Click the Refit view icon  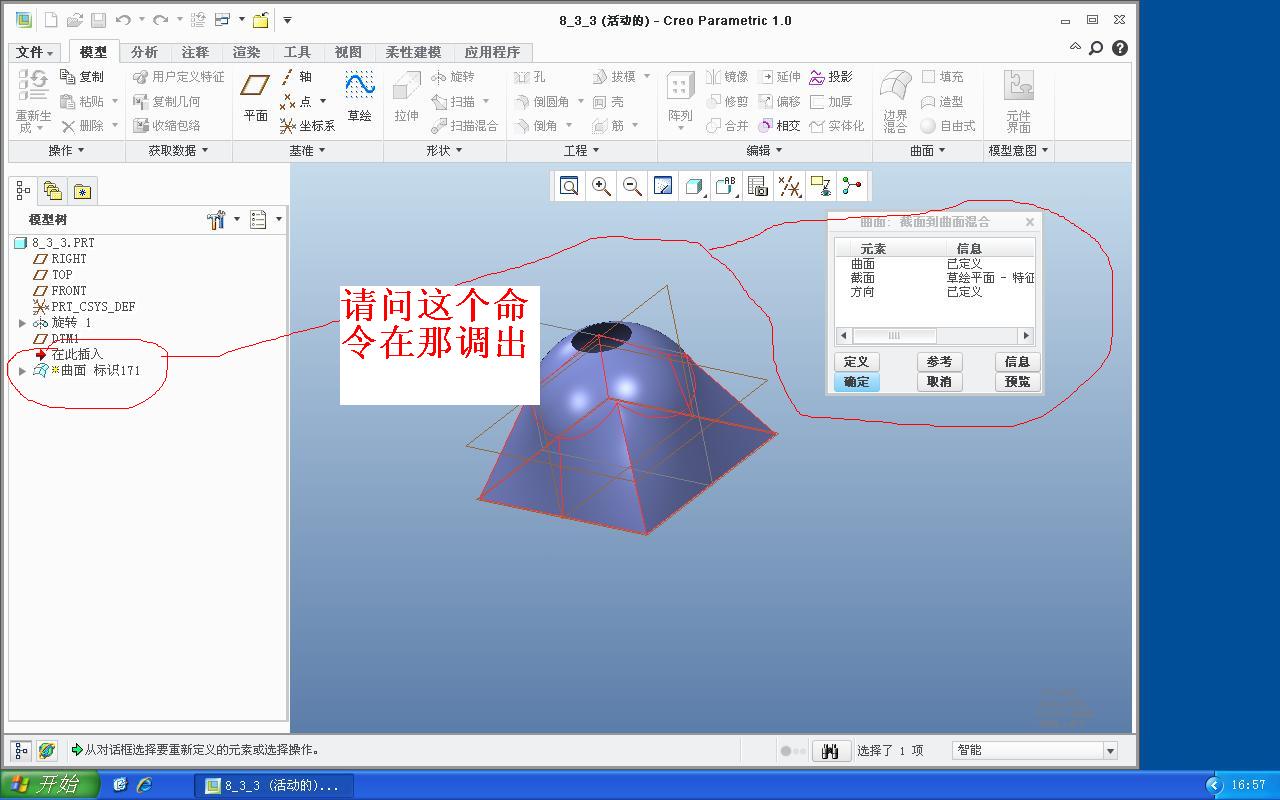pyautogui.click(x=569, y=186)
